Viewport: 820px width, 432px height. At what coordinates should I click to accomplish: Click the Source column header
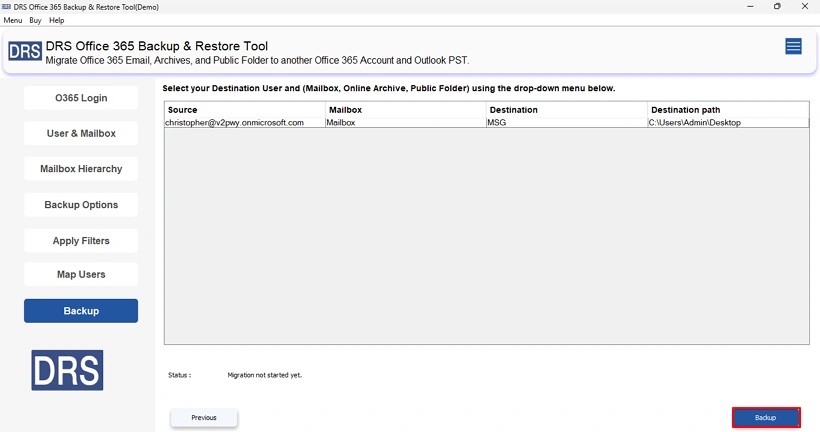click(245, 110)
